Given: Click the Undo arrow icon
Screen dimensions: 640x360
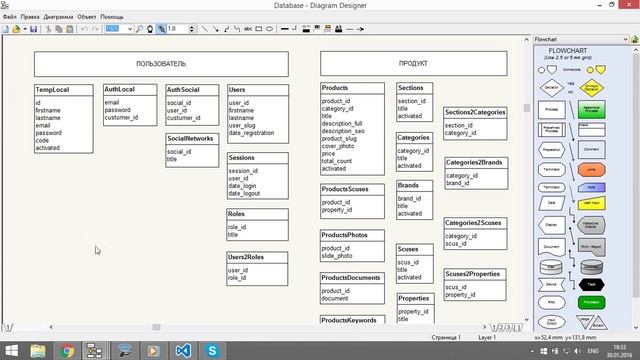Looking at the screenshot, I should [x=84, y=29].
